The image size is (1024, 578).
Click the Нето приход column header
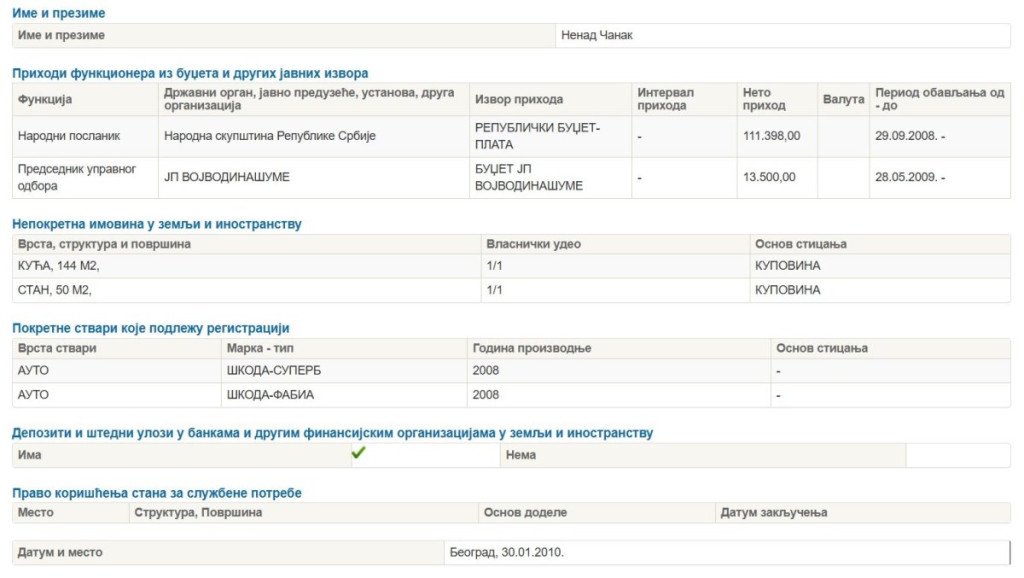[x=764, y=99]
